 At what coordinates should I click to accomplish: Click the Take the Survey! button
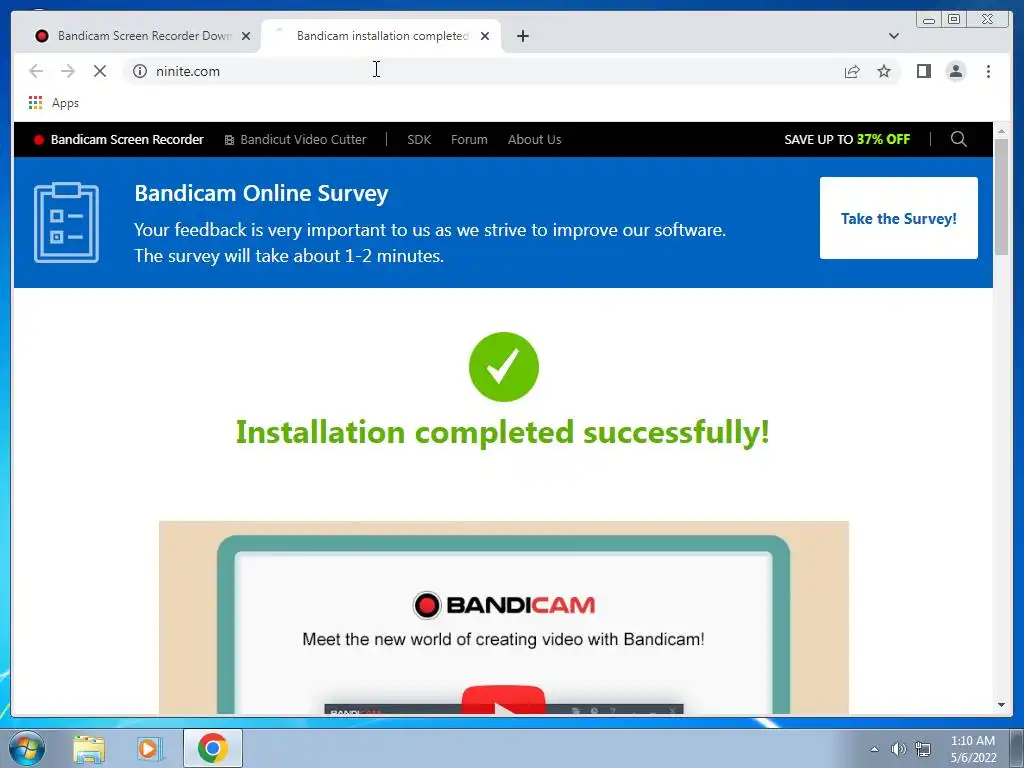(x=899, y=218)
